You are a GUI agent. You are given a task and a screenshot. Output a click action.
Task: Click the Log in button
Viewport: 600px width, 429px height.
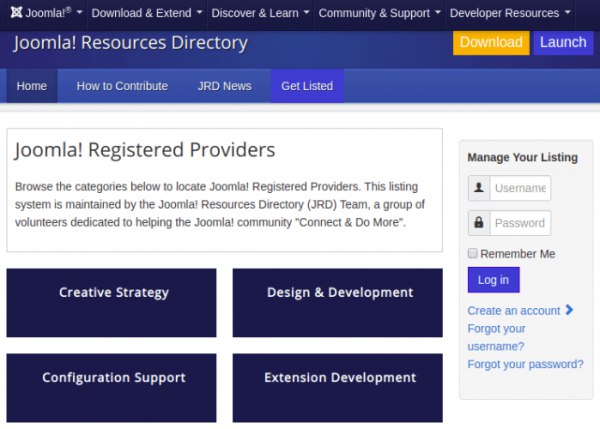493,280
